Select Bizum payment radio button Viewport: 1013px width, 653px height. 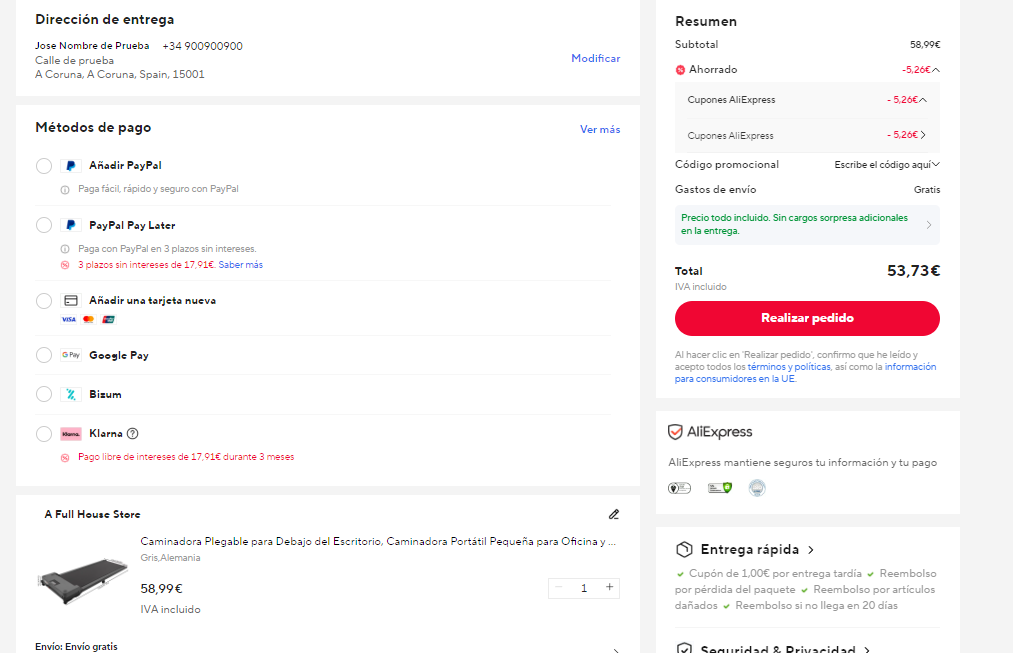pyautogui.click(x=44, y=394)
